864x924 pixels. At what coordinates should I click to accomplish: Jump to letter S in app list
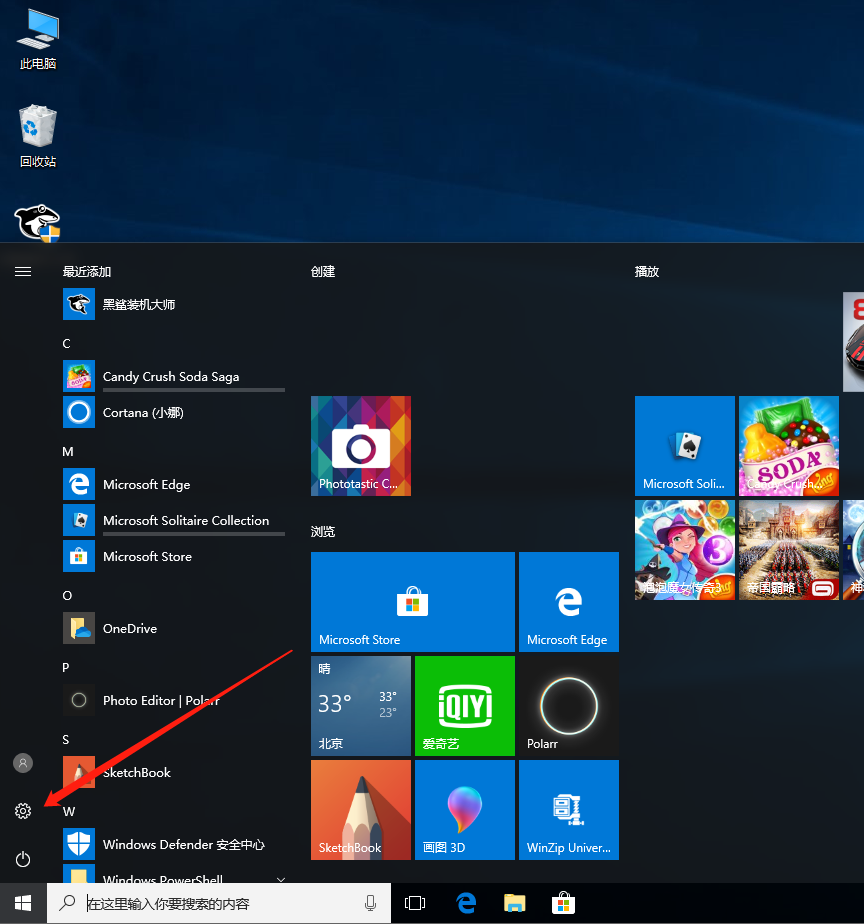click(66, 740)
